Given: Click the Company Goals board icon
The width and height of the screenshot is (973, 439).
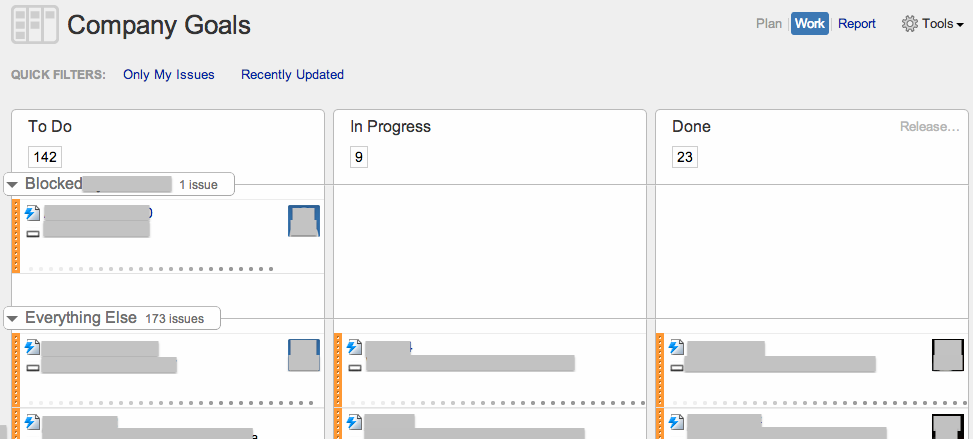Looking at the screenshot, I should 35,25.
